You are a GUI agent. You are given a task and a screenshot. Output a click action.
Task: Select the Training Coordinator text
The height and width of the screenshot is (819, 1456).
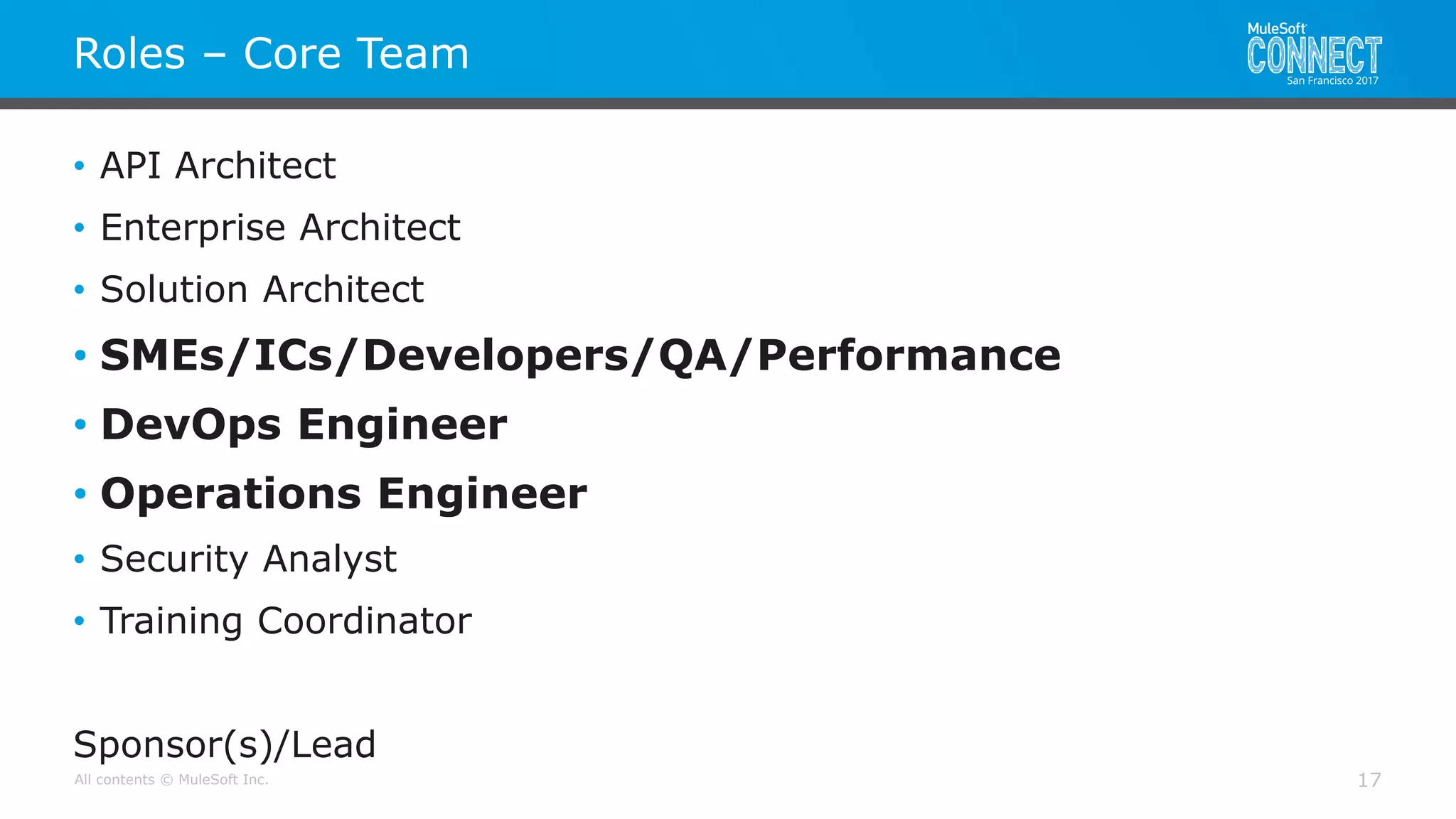pos(285,621)
